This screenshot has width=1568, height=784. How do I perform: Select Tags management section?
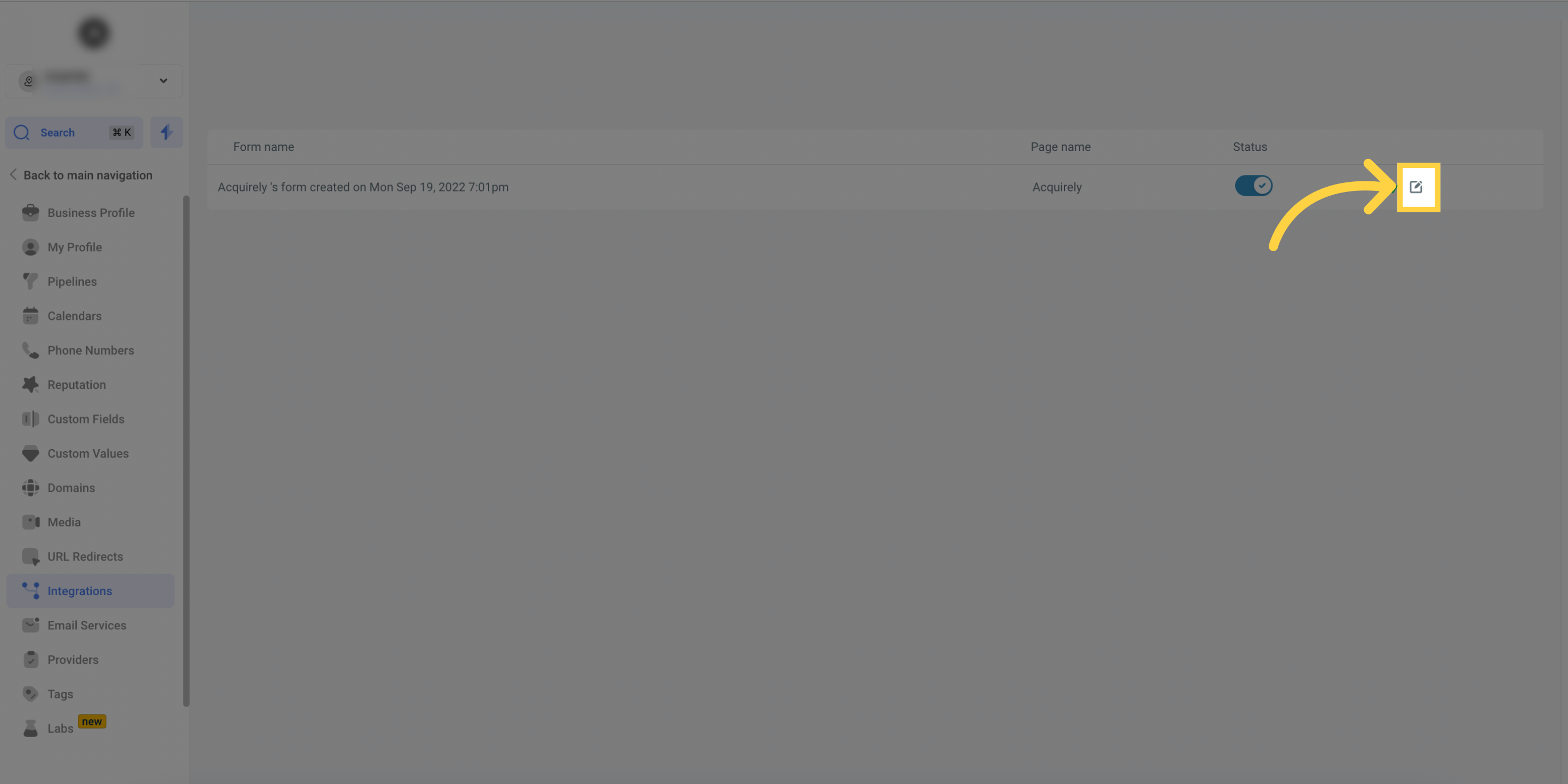click(60, 694)
